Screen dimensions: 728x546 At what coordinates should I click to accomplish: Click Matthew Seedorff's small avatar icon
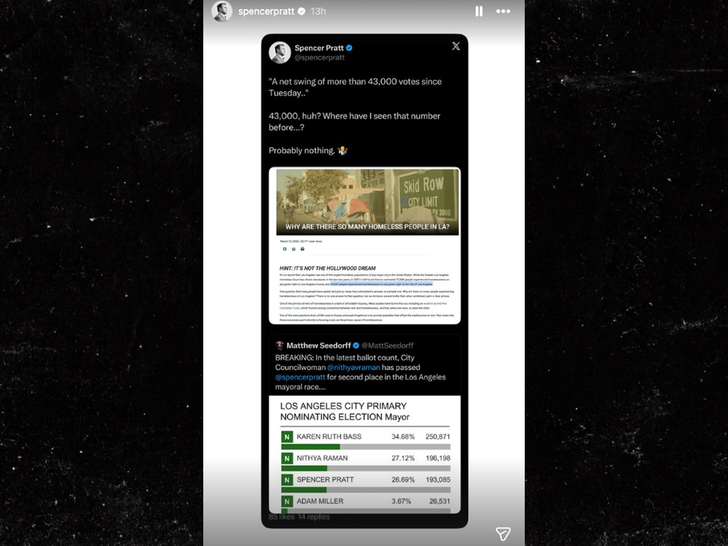(280, 345)
